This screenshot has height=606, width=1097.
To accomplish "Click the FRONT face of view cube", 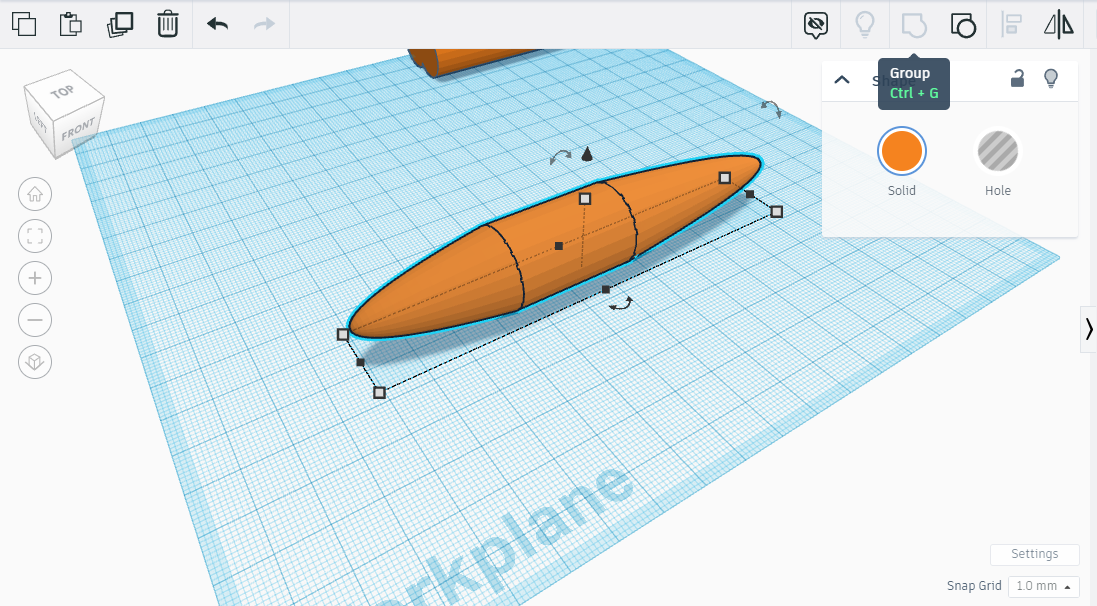I will pyautogui.click(x=78, y=129).
